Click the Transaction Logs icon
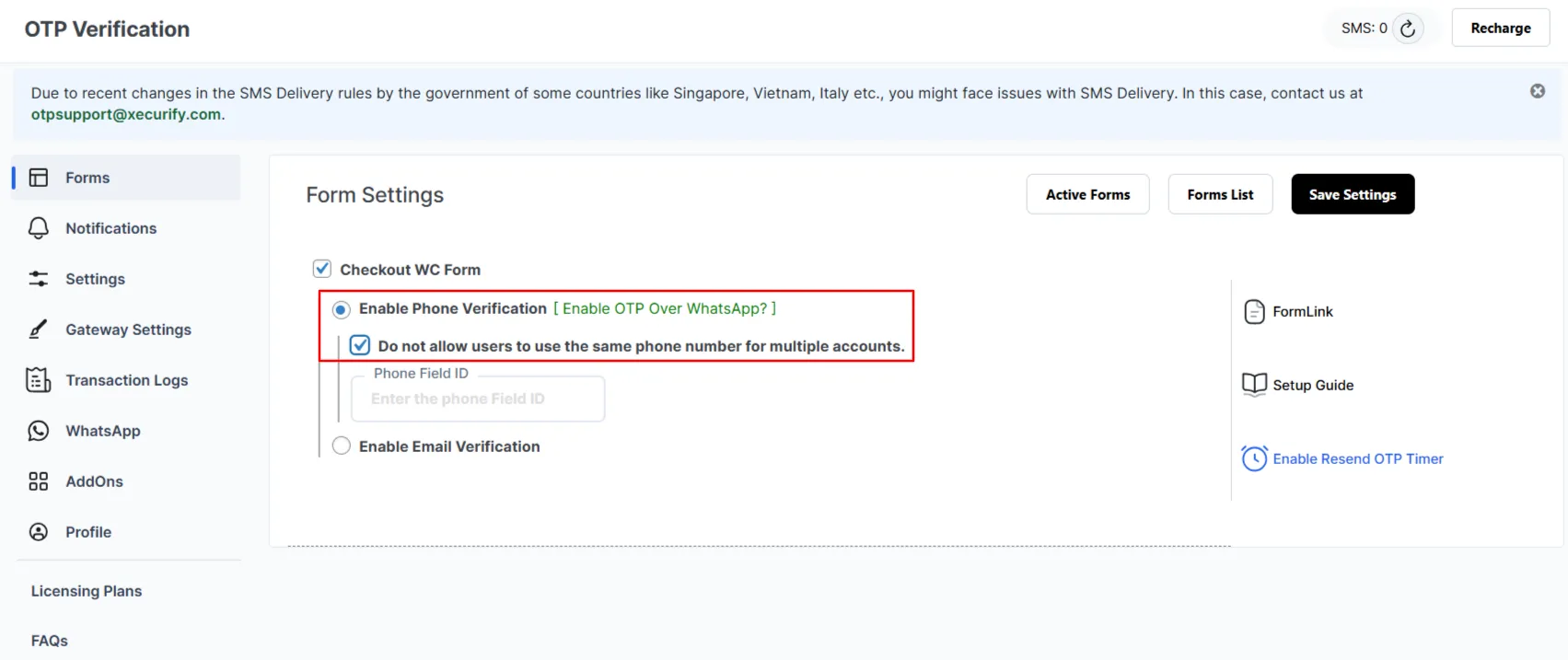Image resolution: width=1568 pixels, height=660 pixels. 39,380
